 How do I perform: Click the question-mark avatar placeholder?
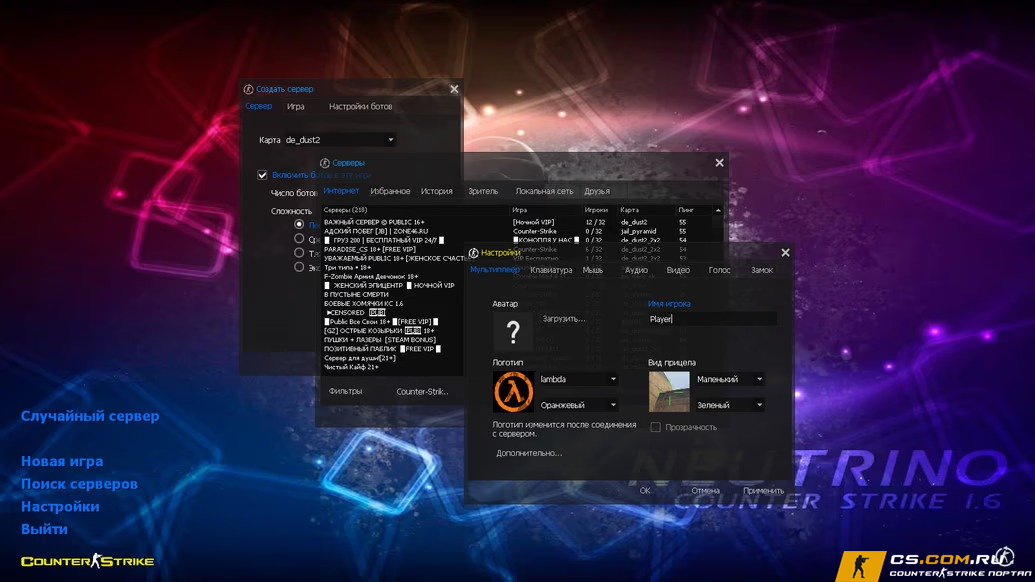click(x=513, y=331)
